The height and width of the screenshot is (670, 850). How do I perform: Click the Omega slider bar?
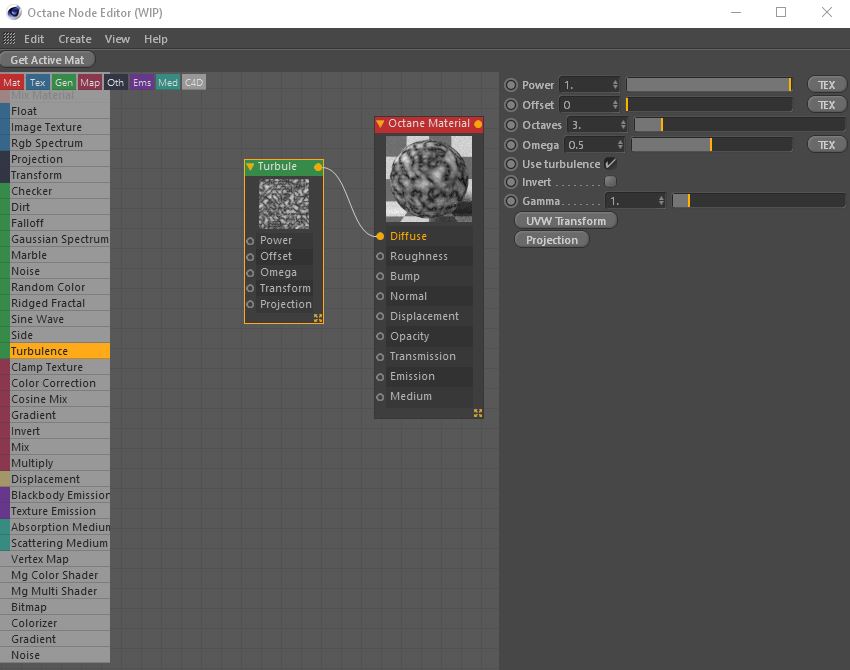pyautogui.click(x=712, y=145)
